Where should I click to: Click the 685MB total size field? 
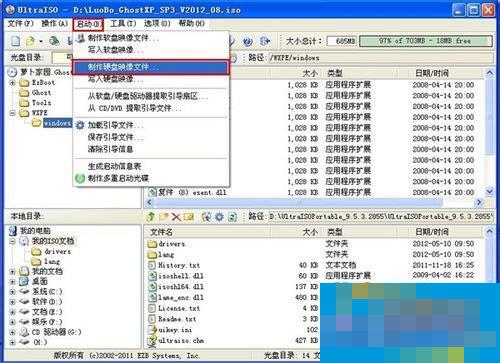pyautogui.click(x=342, y=41)
